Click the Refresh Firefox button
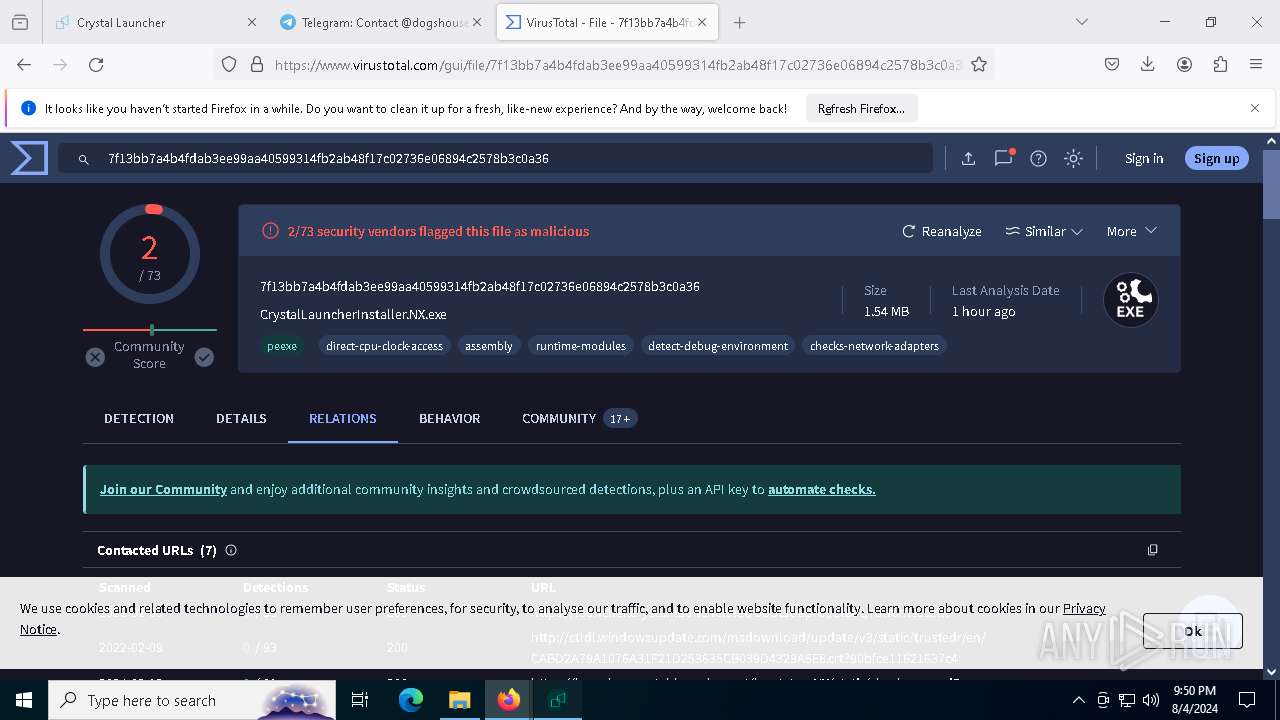The height and width of the screenshot is (720, 1280). 861,109
